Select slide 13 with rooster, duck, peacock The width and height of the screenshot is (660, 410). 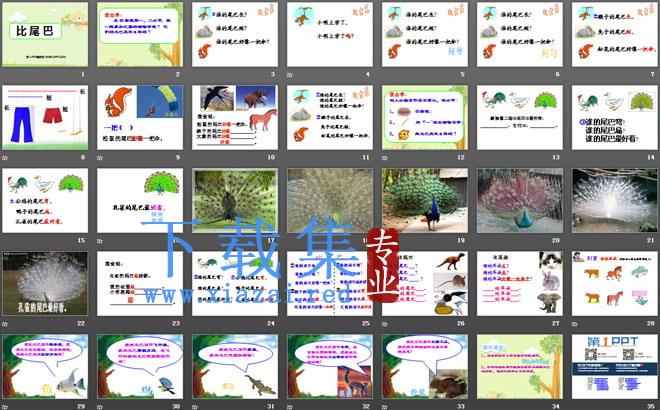click(x=519, y=117)
